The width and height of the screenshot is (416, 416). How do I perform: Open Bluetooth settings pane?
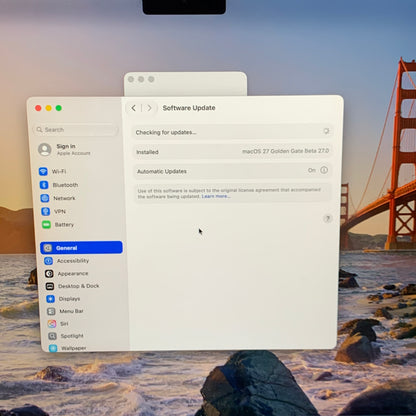[59, 185]
